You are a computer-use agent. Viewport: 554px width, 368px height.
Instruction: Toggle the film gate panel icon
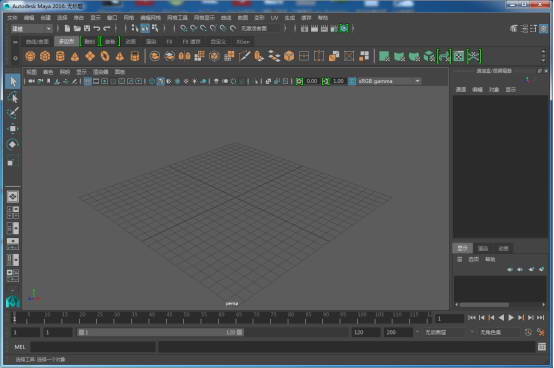tap(96, 82)
